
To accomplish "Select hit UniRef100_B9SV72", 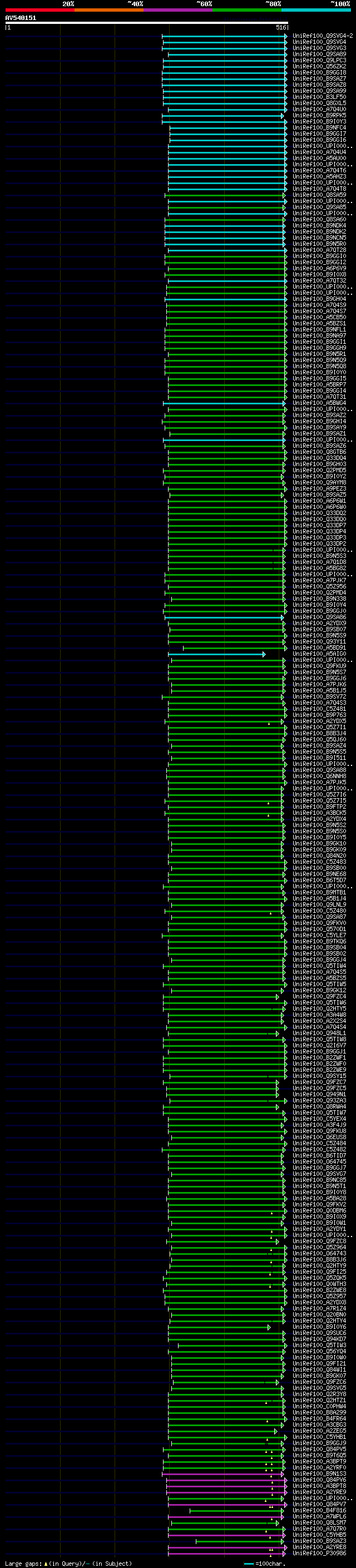I will [319, 696].
